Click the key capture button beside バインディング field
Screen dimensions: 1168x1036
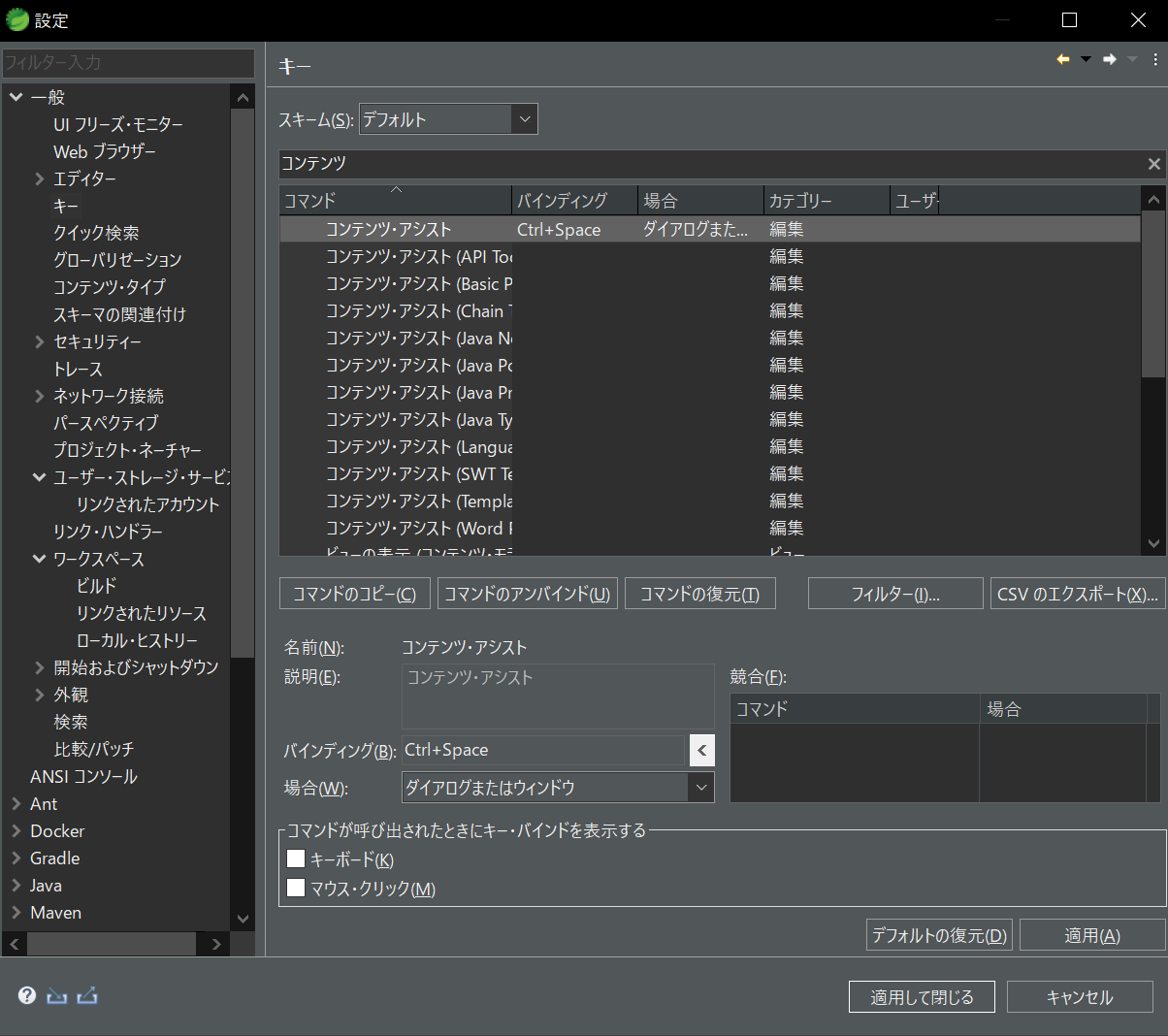[x=703, y=750]
